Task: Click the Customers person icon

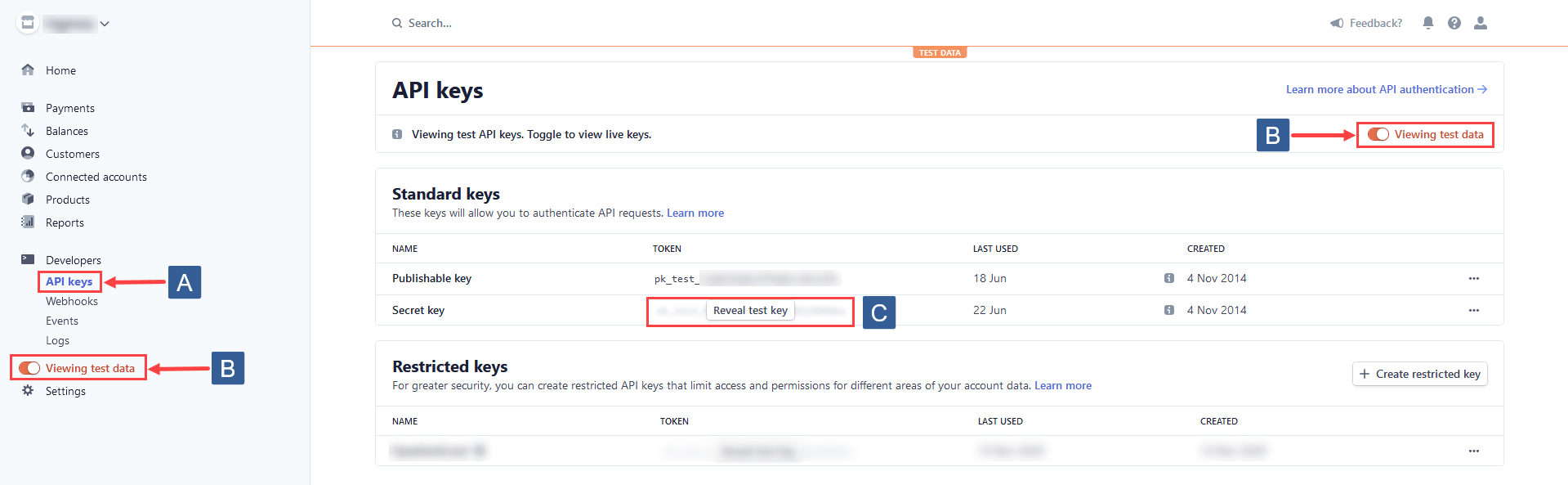Action: coord(28,153)
